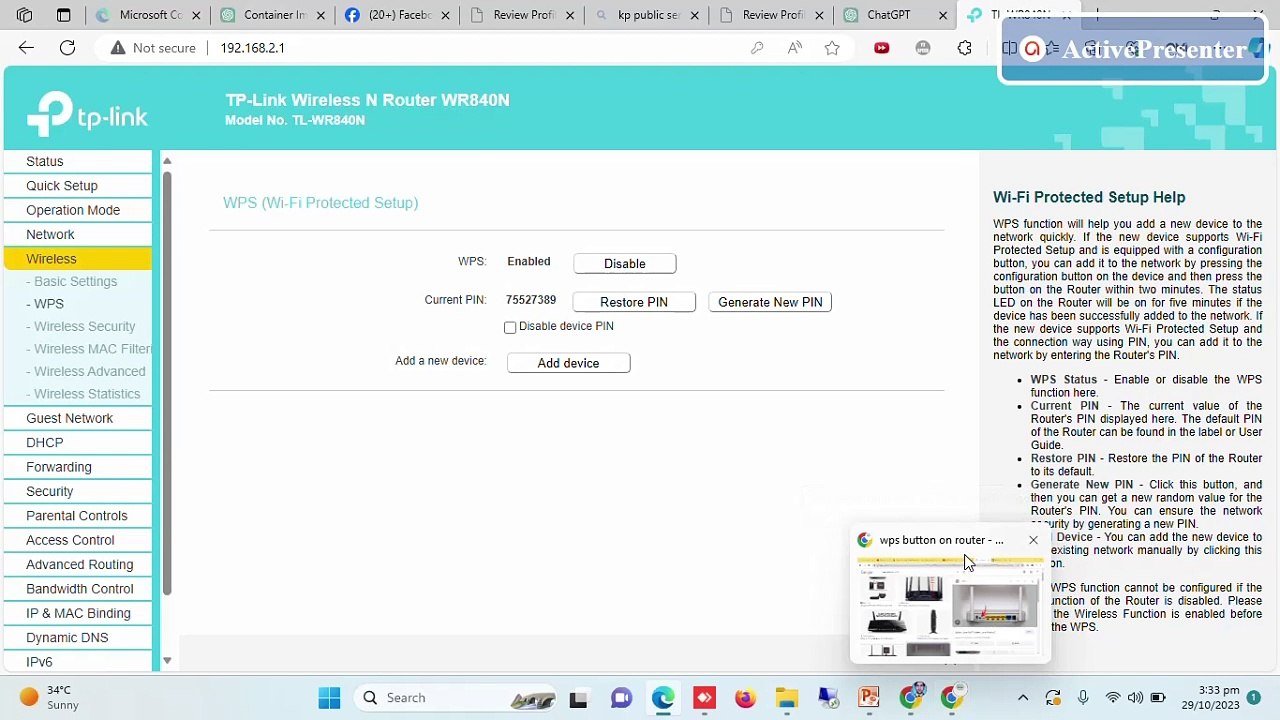Show hidden system tray icons
Viewport: 1280px width, 720px height.
coord(1022,698)
